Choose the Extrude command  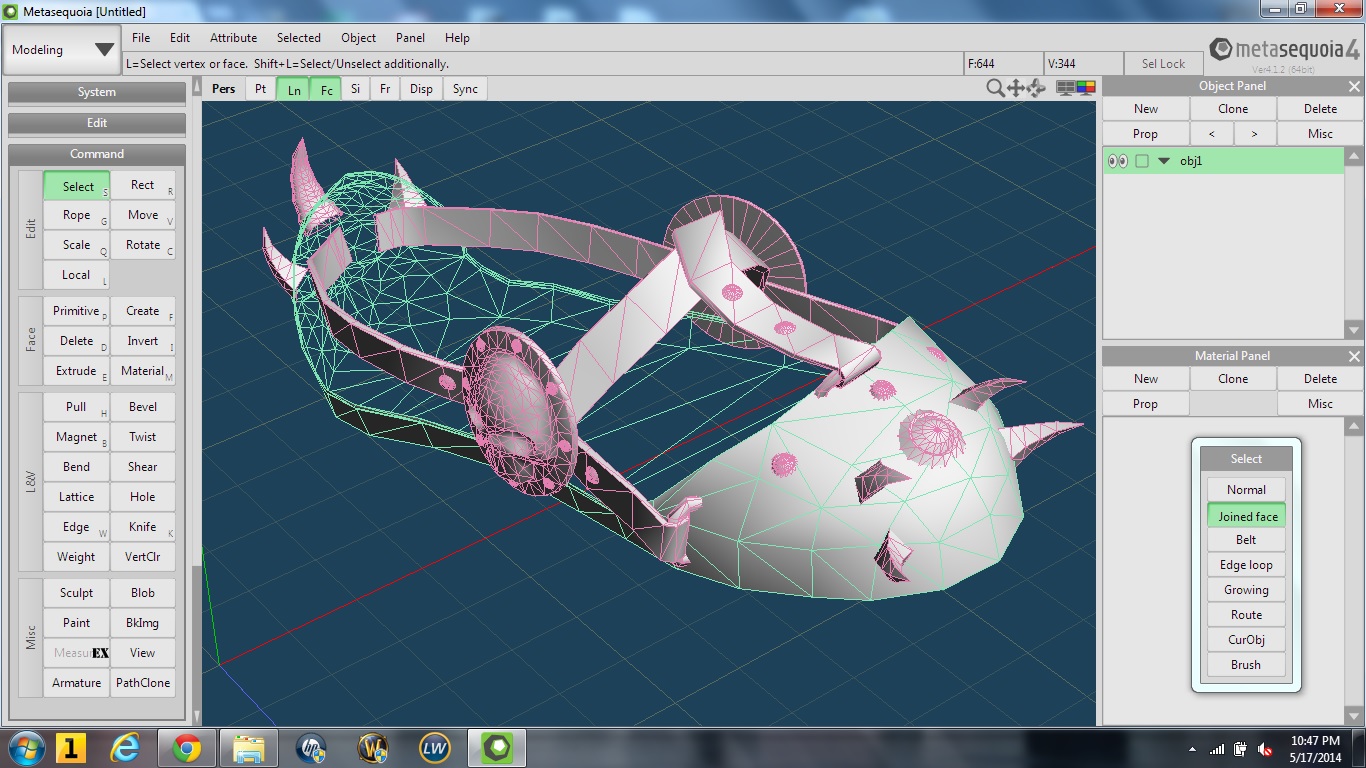pyautogui.click(x=76, y=371)
